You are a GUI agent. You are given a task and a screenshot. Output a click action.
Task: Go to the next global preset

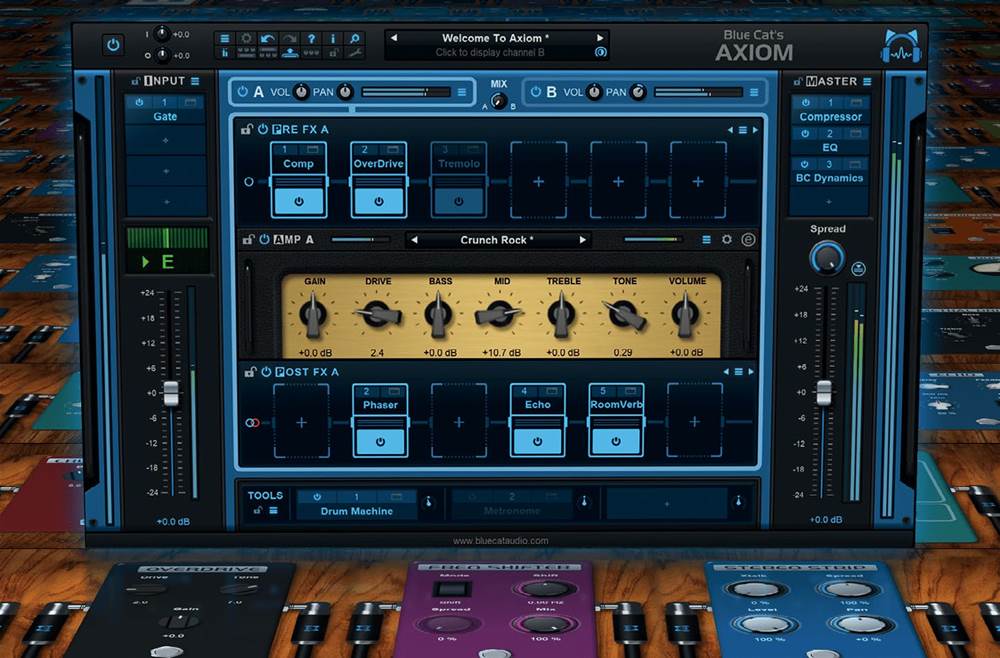coord(599,38)
